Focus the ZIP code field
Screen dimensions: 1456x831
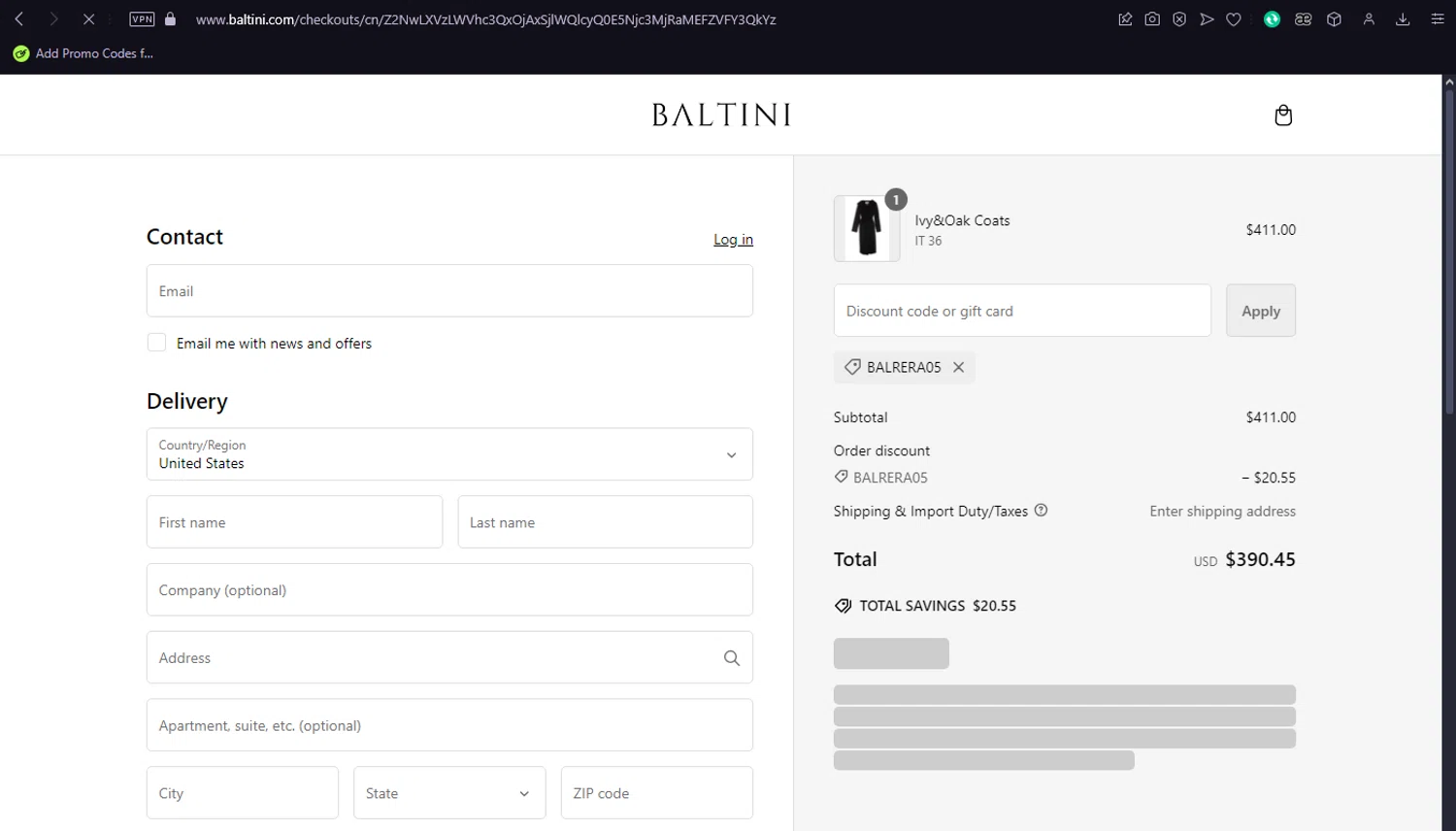(657, 793)
